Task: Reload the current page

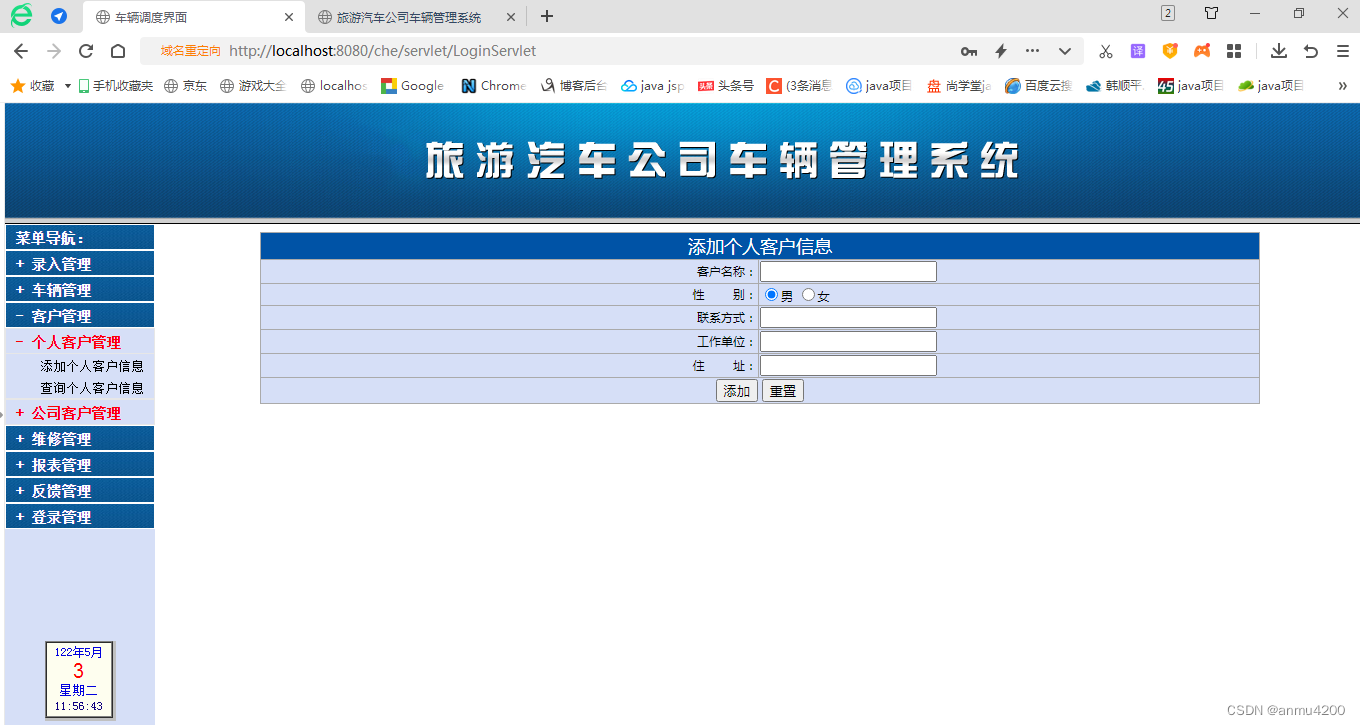Action: pyautogui.click(x=86, y=51)
